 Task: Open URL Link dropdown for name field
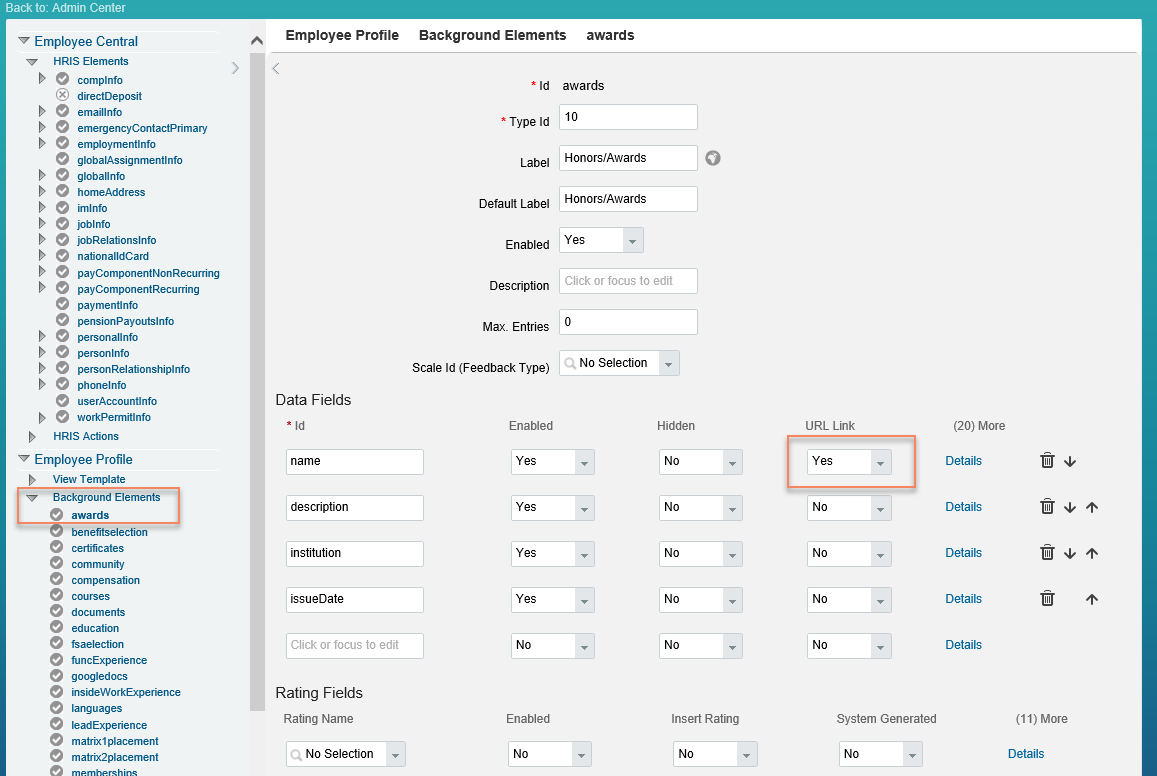pos(849,462)
